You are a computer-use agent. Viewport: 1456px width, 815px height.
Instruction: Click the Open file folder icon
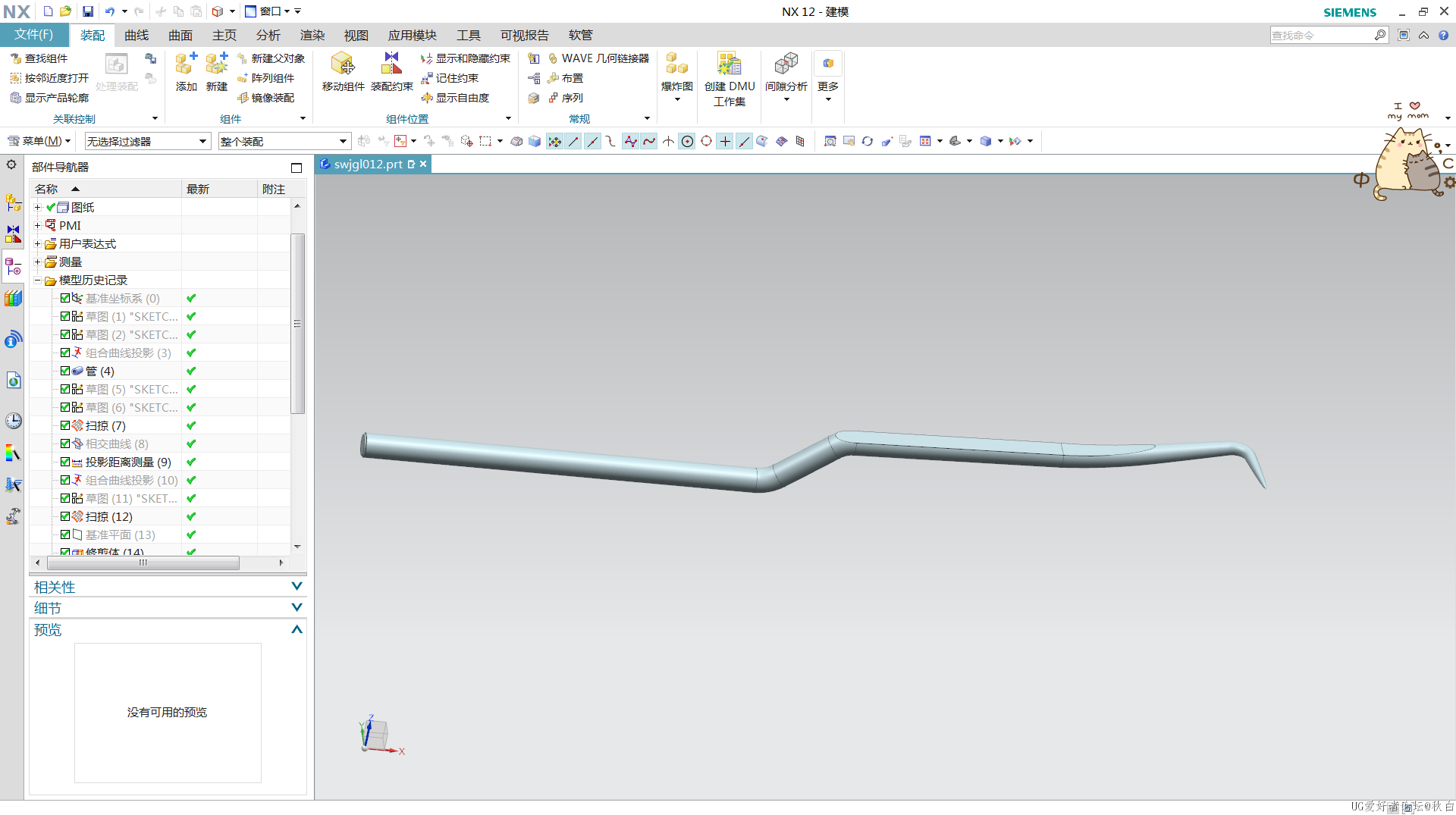(66, 11)
